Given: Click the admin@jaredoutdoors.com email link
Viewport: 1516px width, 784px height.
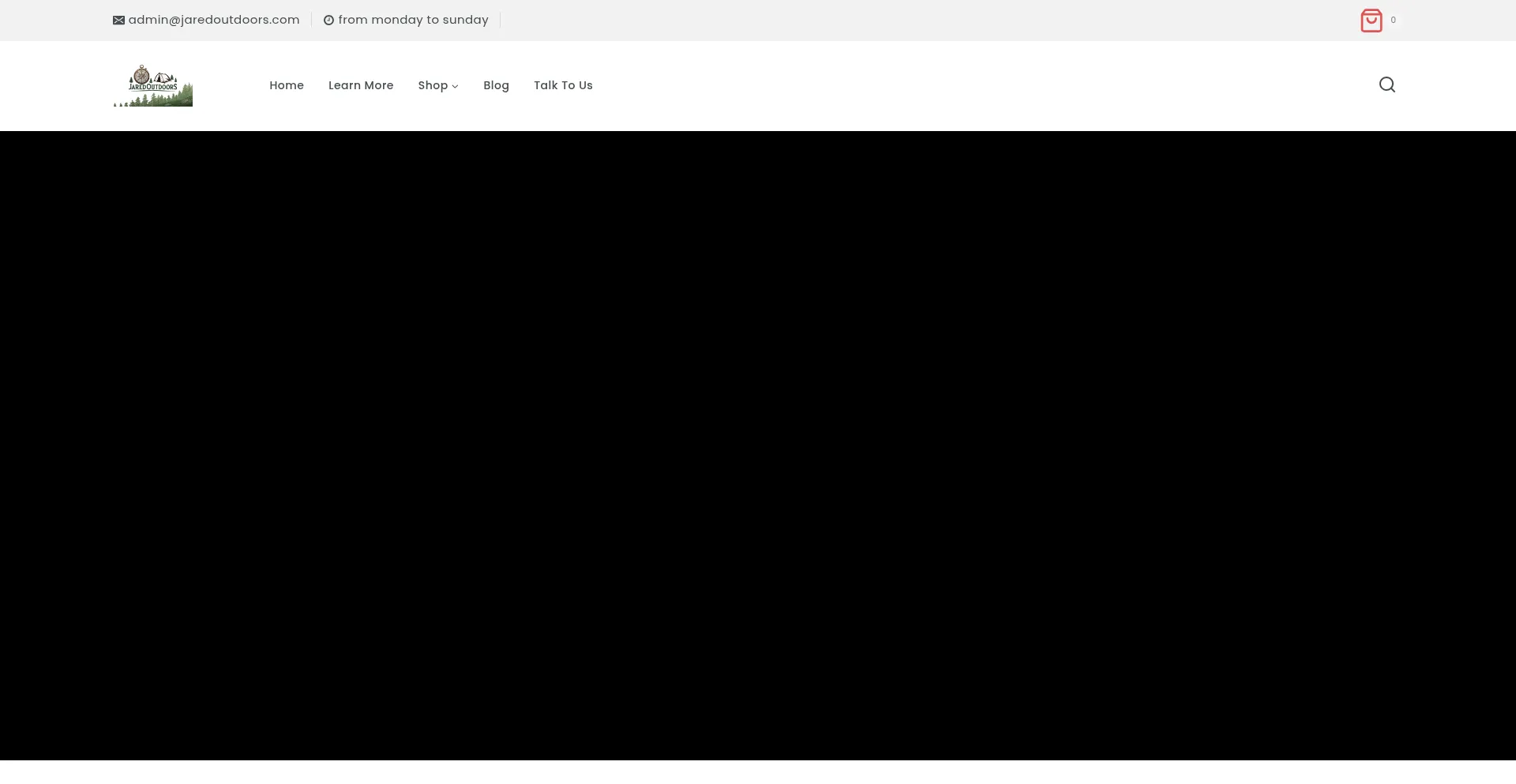Looking at the screenshot, I should (214, 20).
